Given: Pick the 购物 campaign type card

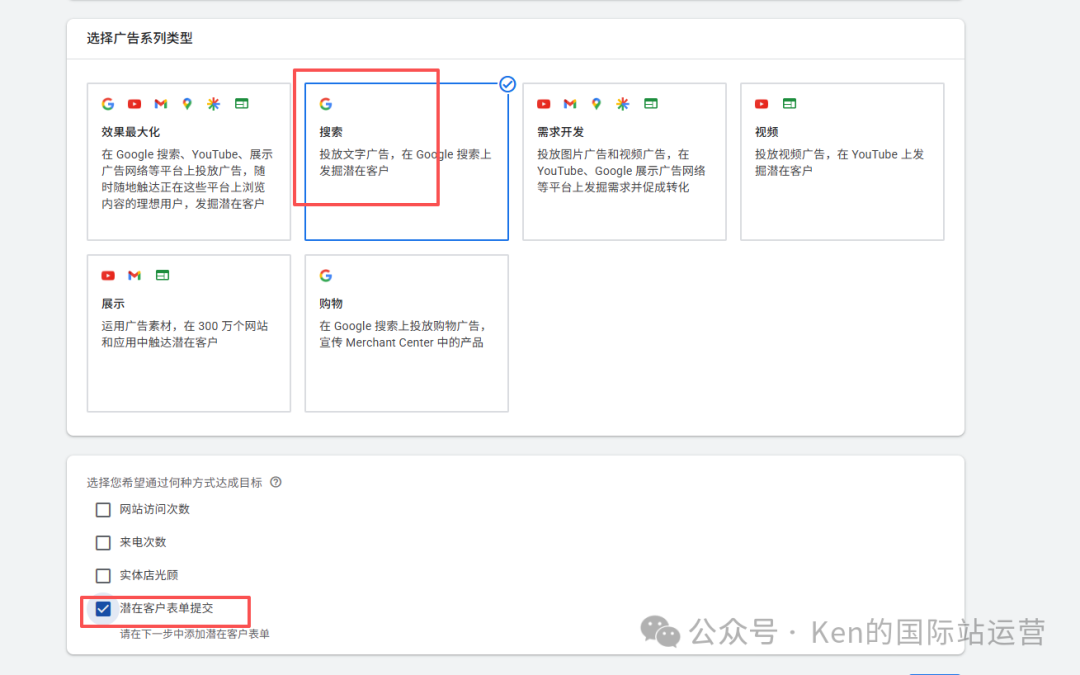Looking at the screenshot, I should pos(406,333).
